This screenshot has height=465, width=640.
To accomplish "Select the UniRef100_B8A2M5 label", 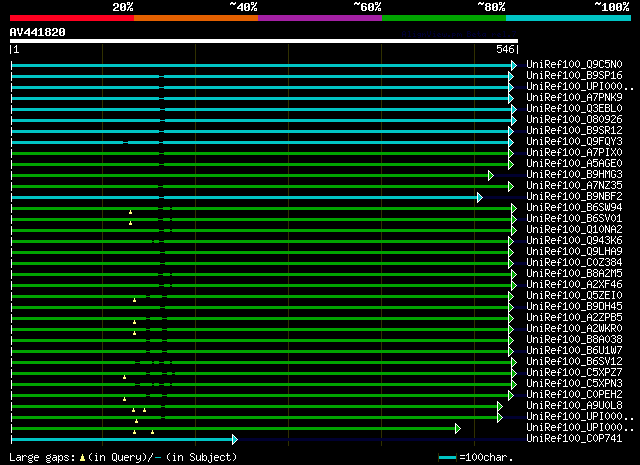I will coord(574,274).
